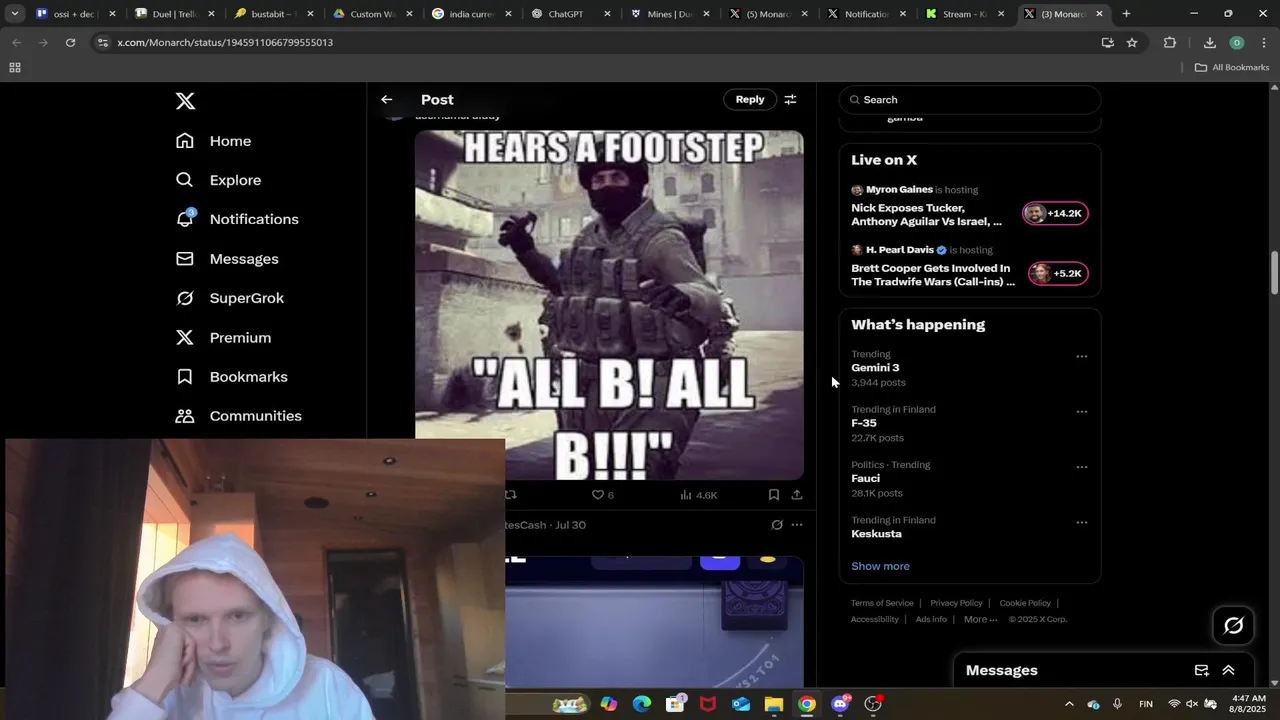View analytics showing 4.6K views
Image resolution: width=1280 pixels, height=720 pixels.
click(699, 495)
